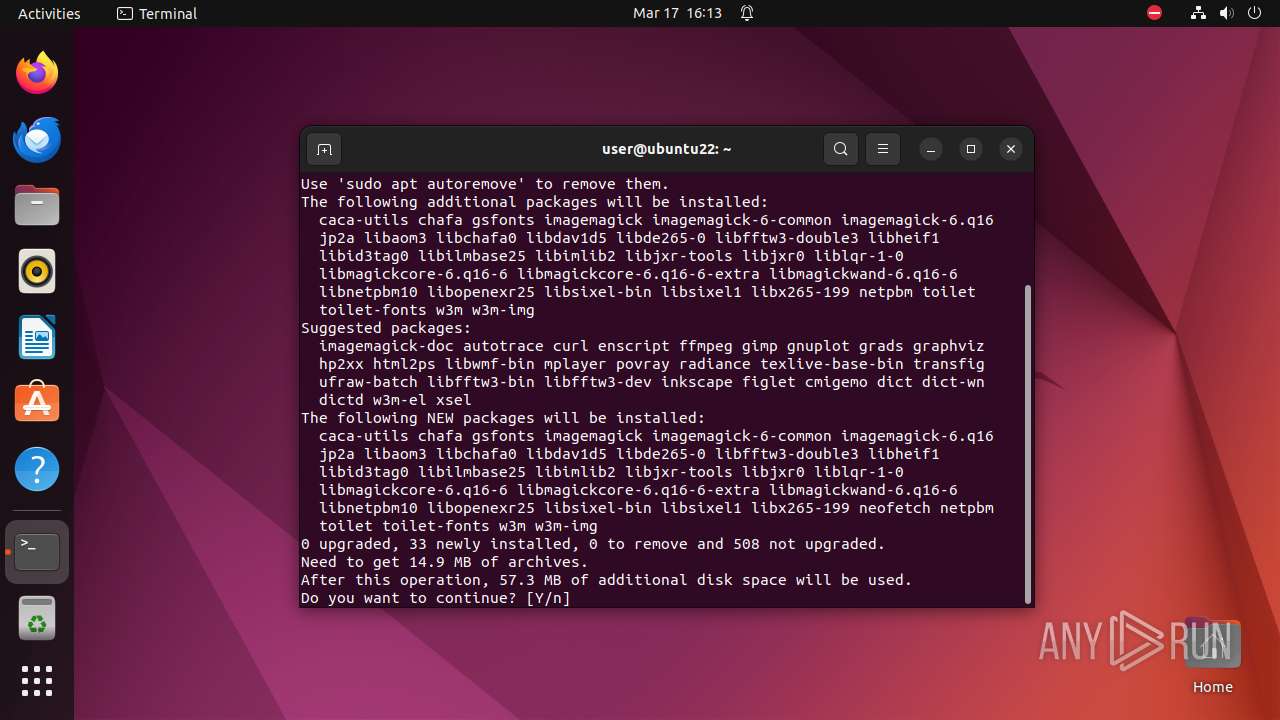Open the volume speaker icon
Image resolution: width=1280 pixels, height=720 pixels.
click(1227, 13)
